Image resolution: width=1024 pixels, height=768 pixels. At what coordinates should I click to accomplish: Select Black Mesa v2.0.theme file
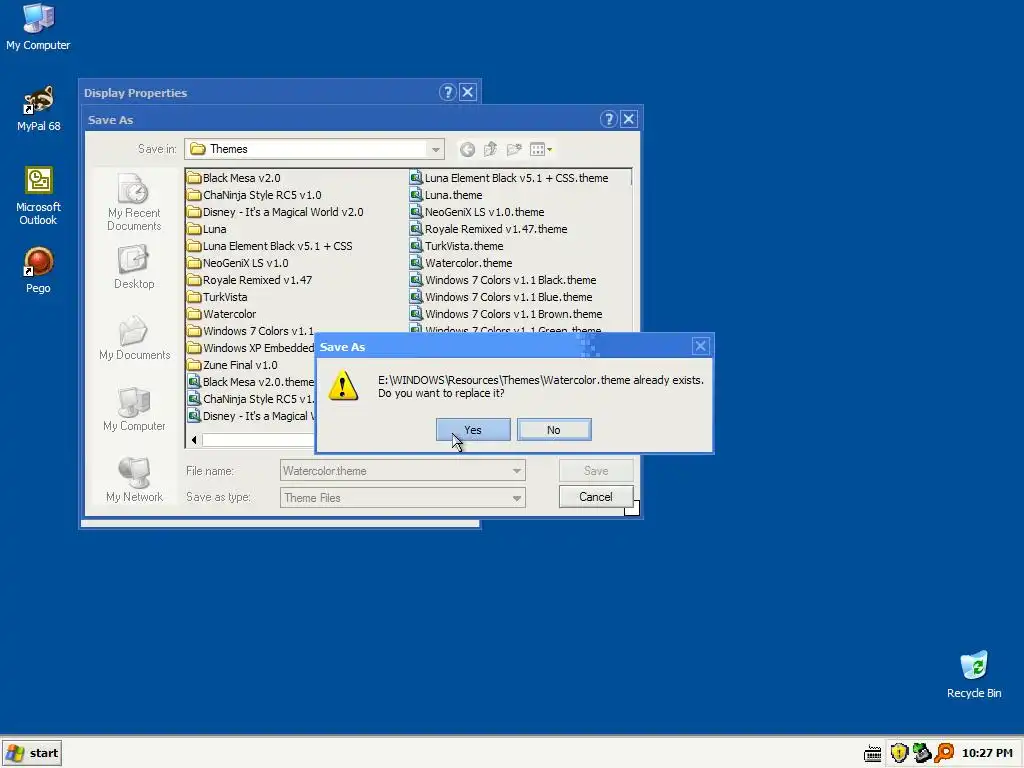coord(251,381)
